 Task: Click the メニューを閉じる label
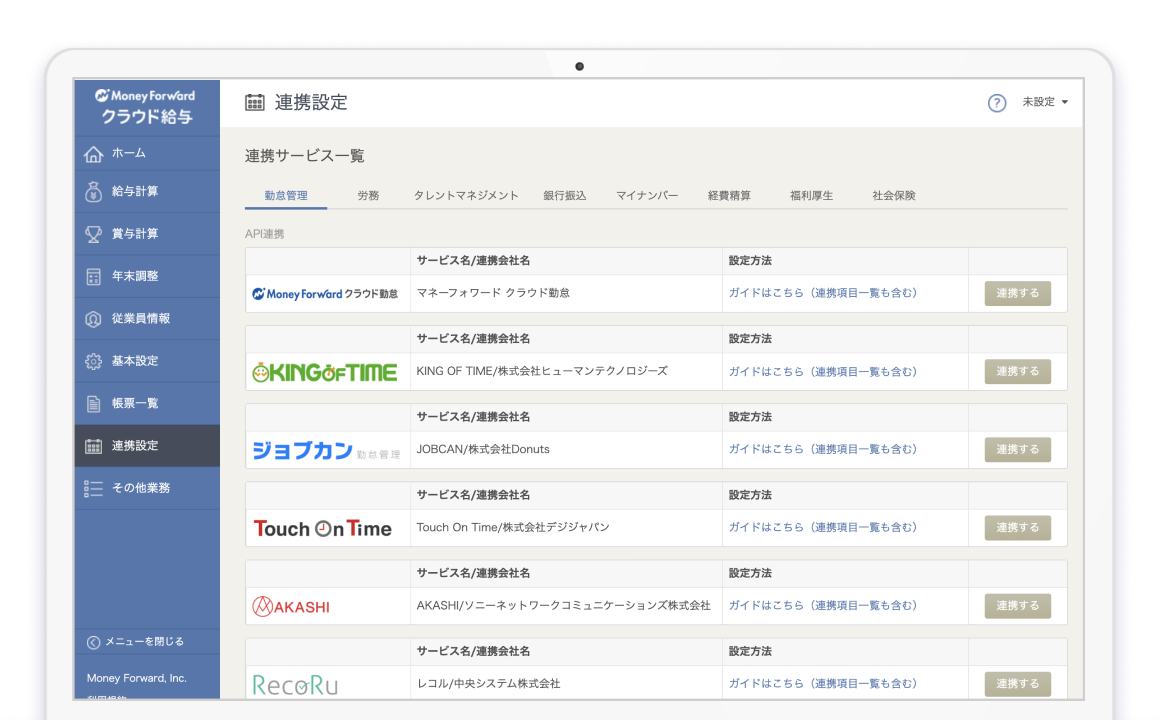(x=144, y=642)
